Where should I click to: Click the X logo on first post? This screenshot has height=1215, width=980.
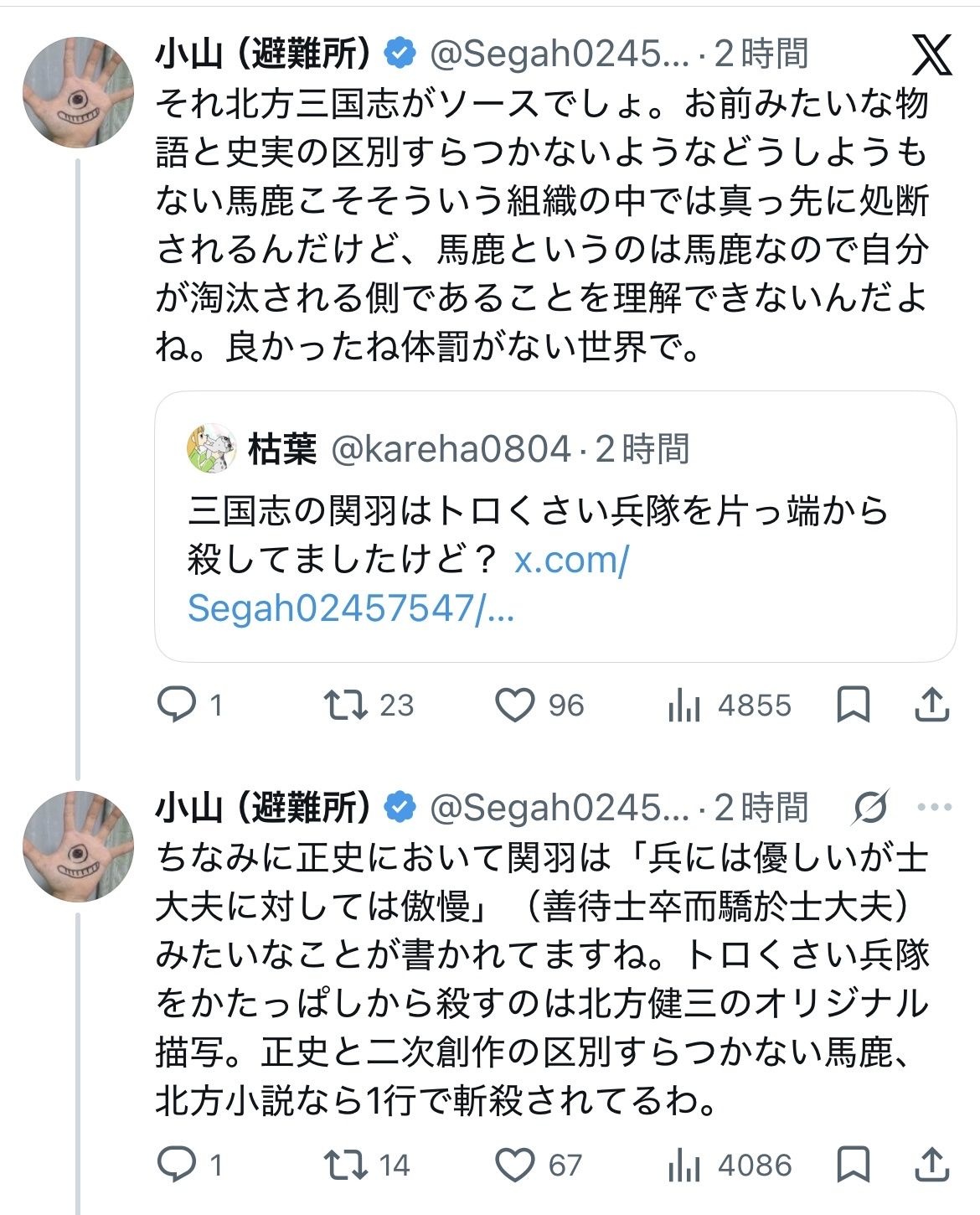coord(931,55)
